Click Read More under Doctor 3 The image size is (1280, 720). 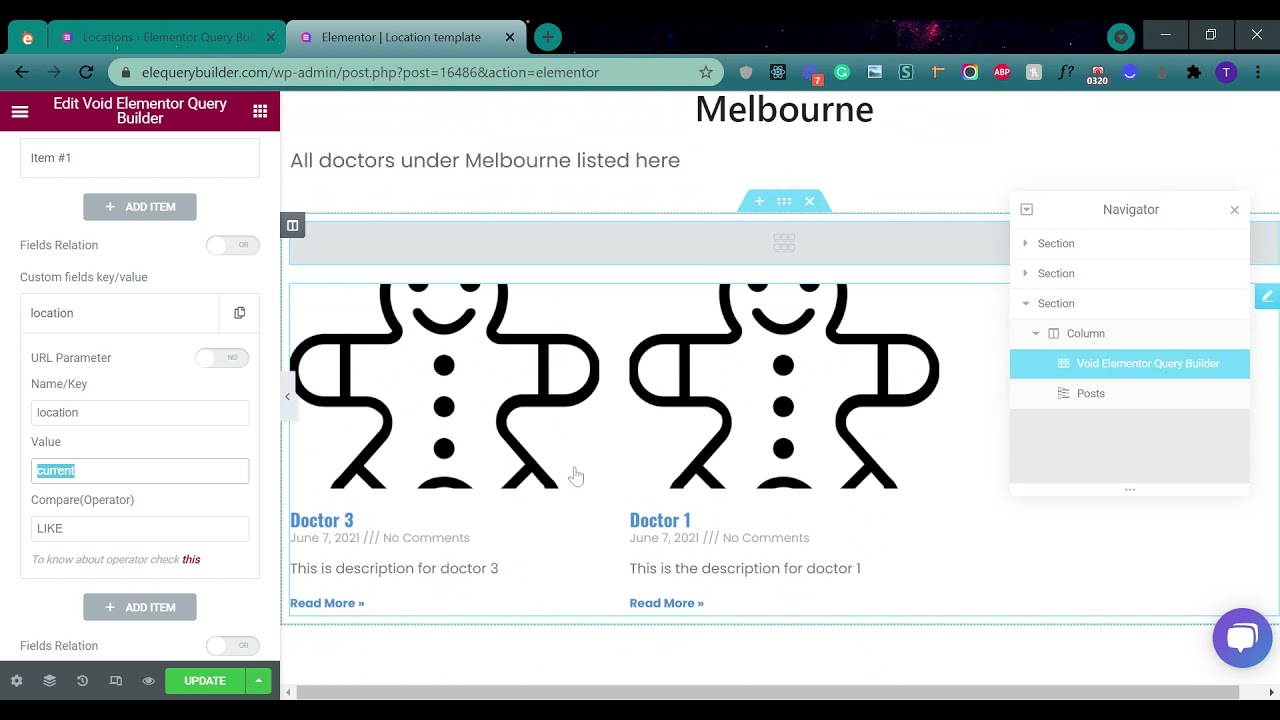click(327, 603)
